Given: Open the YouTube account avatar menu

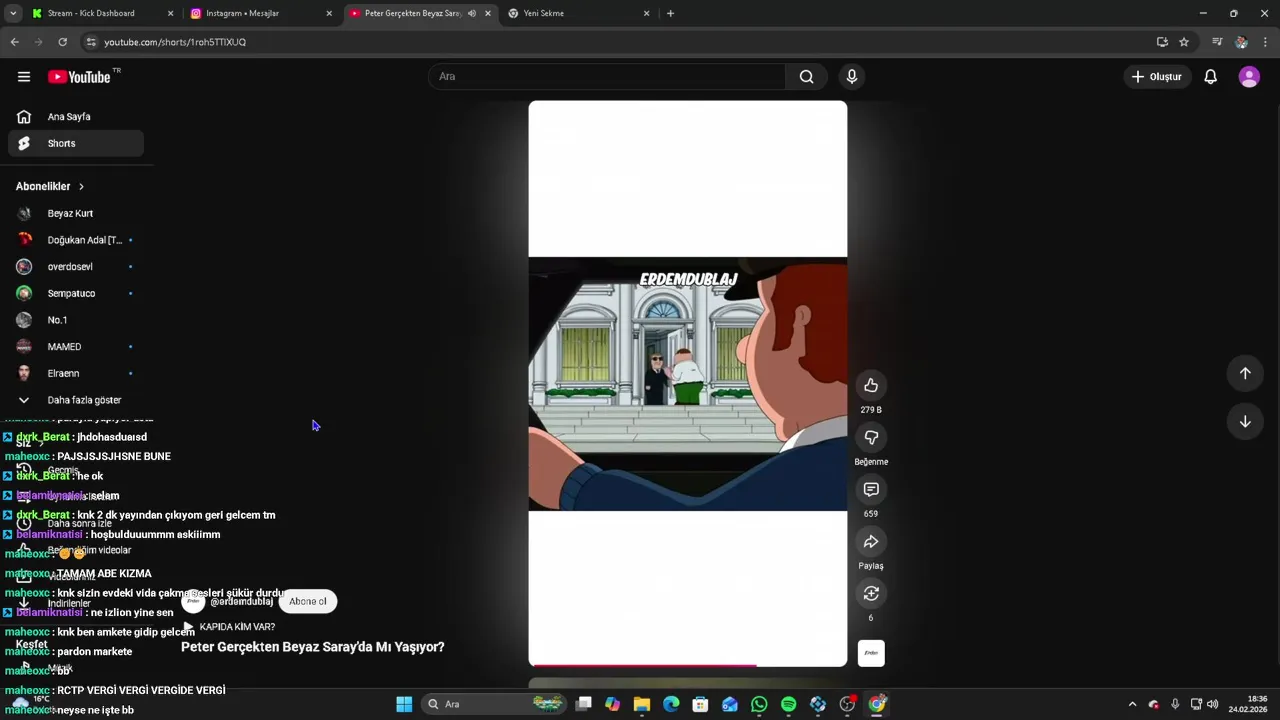Looking at the screenshot, I should pos(1249,77).
